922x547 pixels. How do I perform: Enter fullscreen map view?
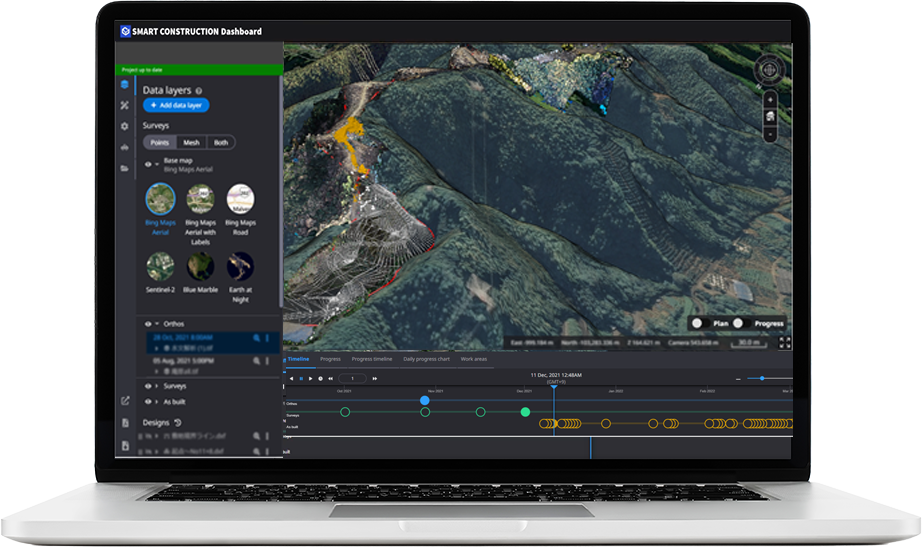tap(784, 342)
